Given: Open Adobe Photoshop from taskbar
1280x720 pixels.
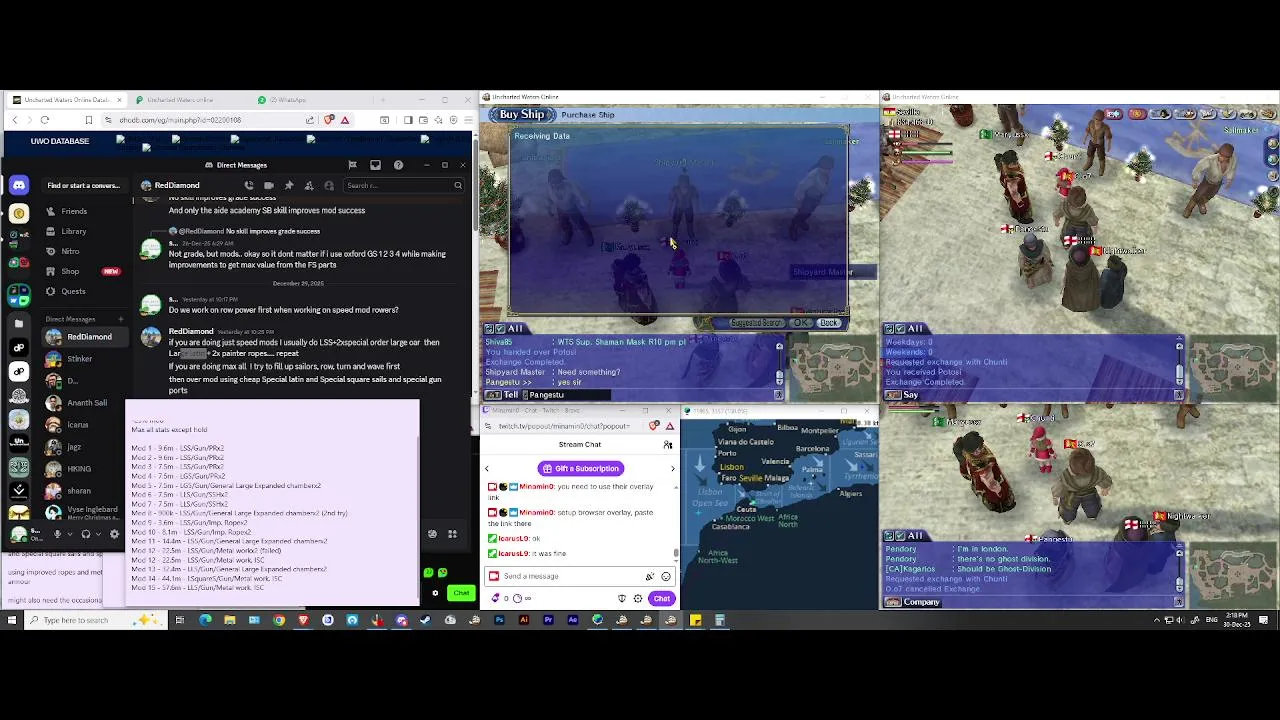Looking at the screenshot, I should click(x=499, y=620).
